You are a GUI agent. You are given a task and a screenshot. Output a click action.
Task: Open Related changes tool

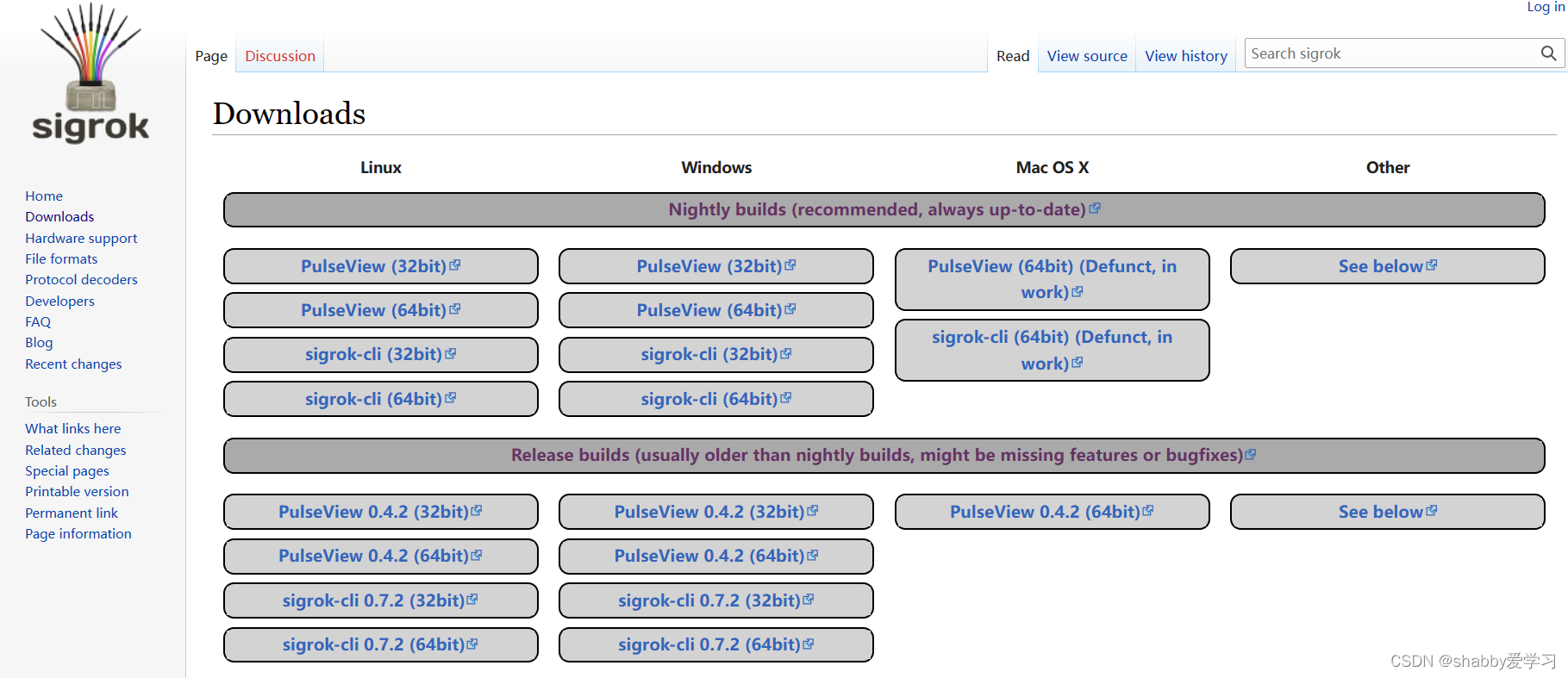(x=75, y=451)
